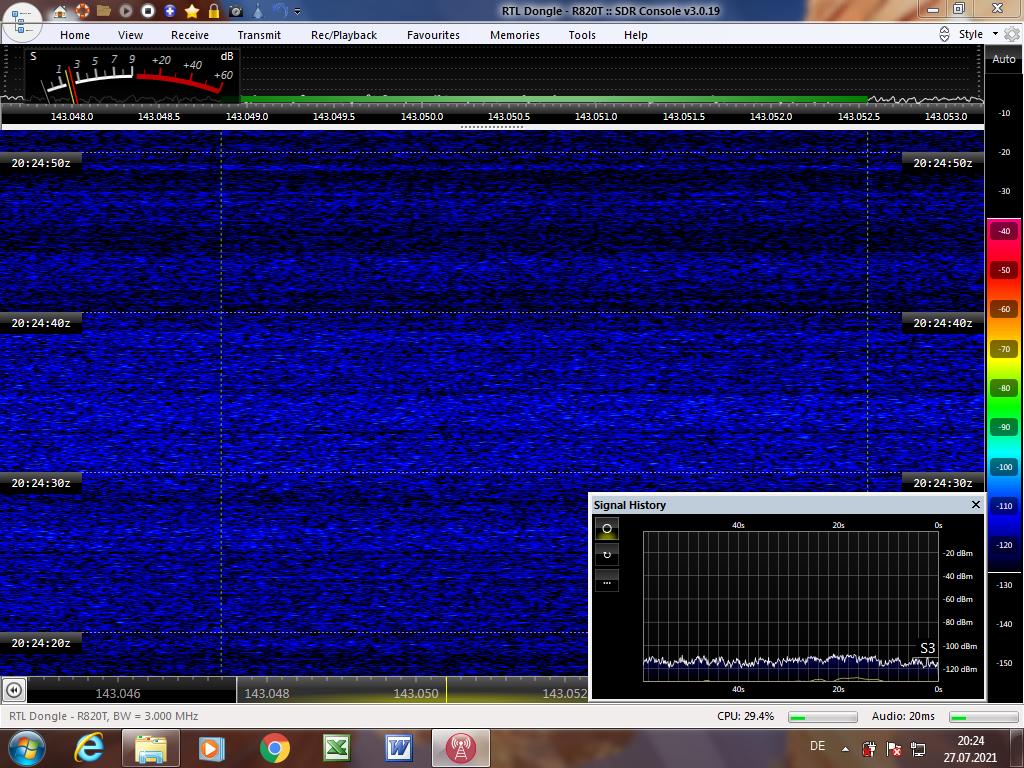Open the Memories ribbon tab

515,35
